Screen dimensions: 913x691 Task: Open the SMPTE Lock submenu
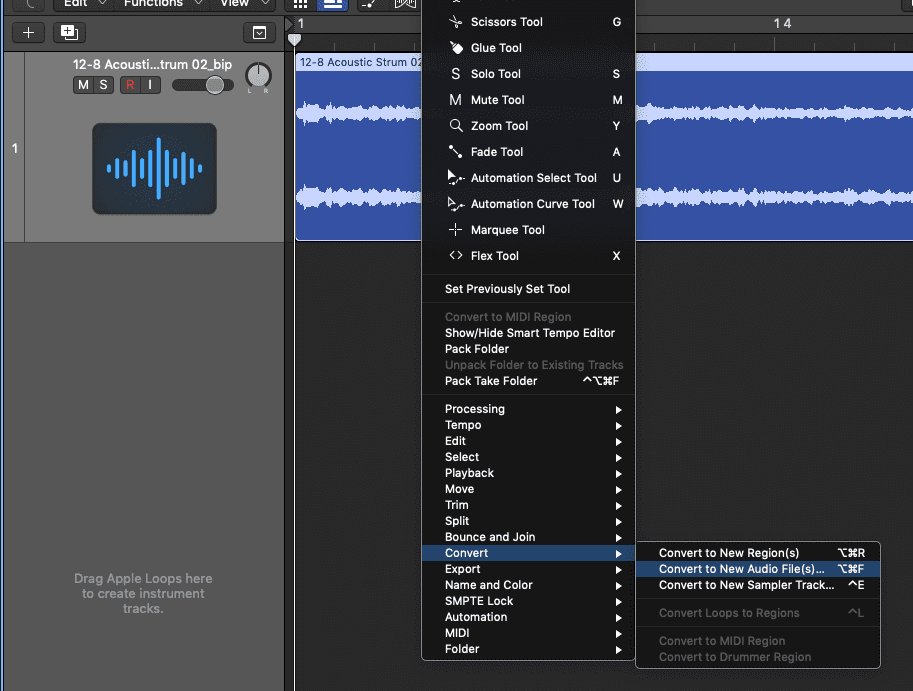(x=528, y=601)
